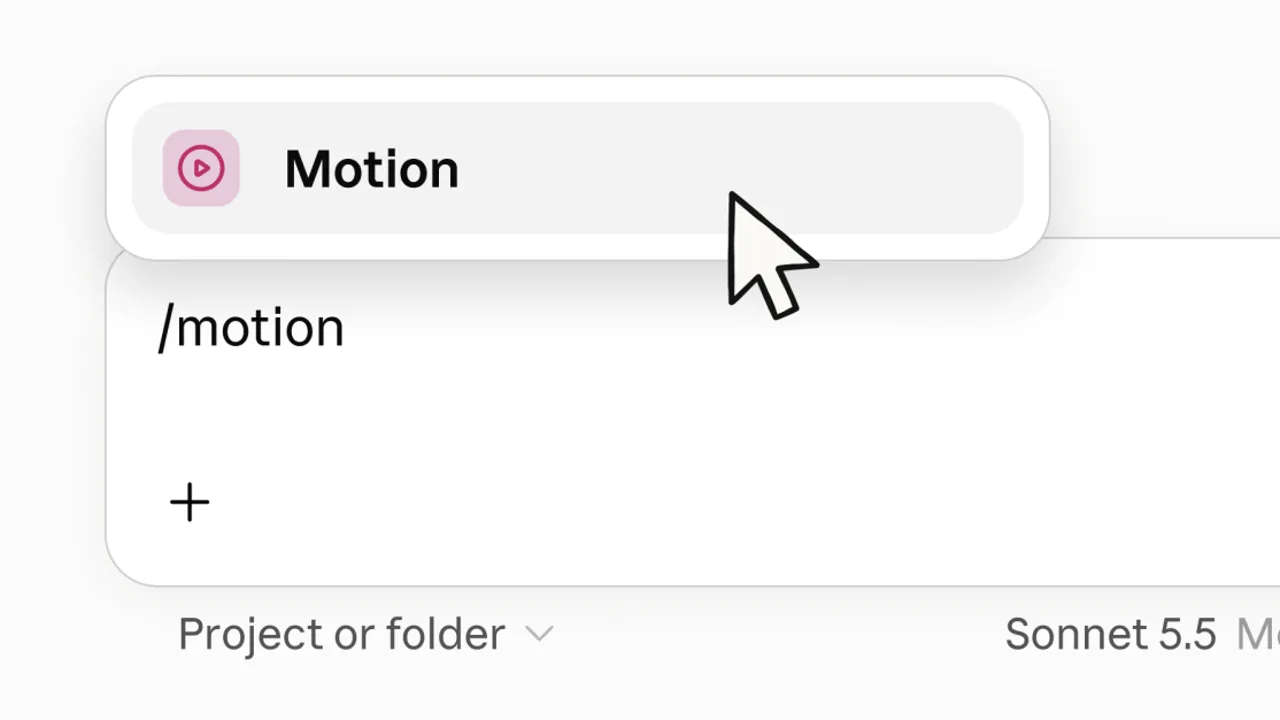Click the Project or folder label text
Screen dimensions: 1280x720
click(x=341, y=634)
